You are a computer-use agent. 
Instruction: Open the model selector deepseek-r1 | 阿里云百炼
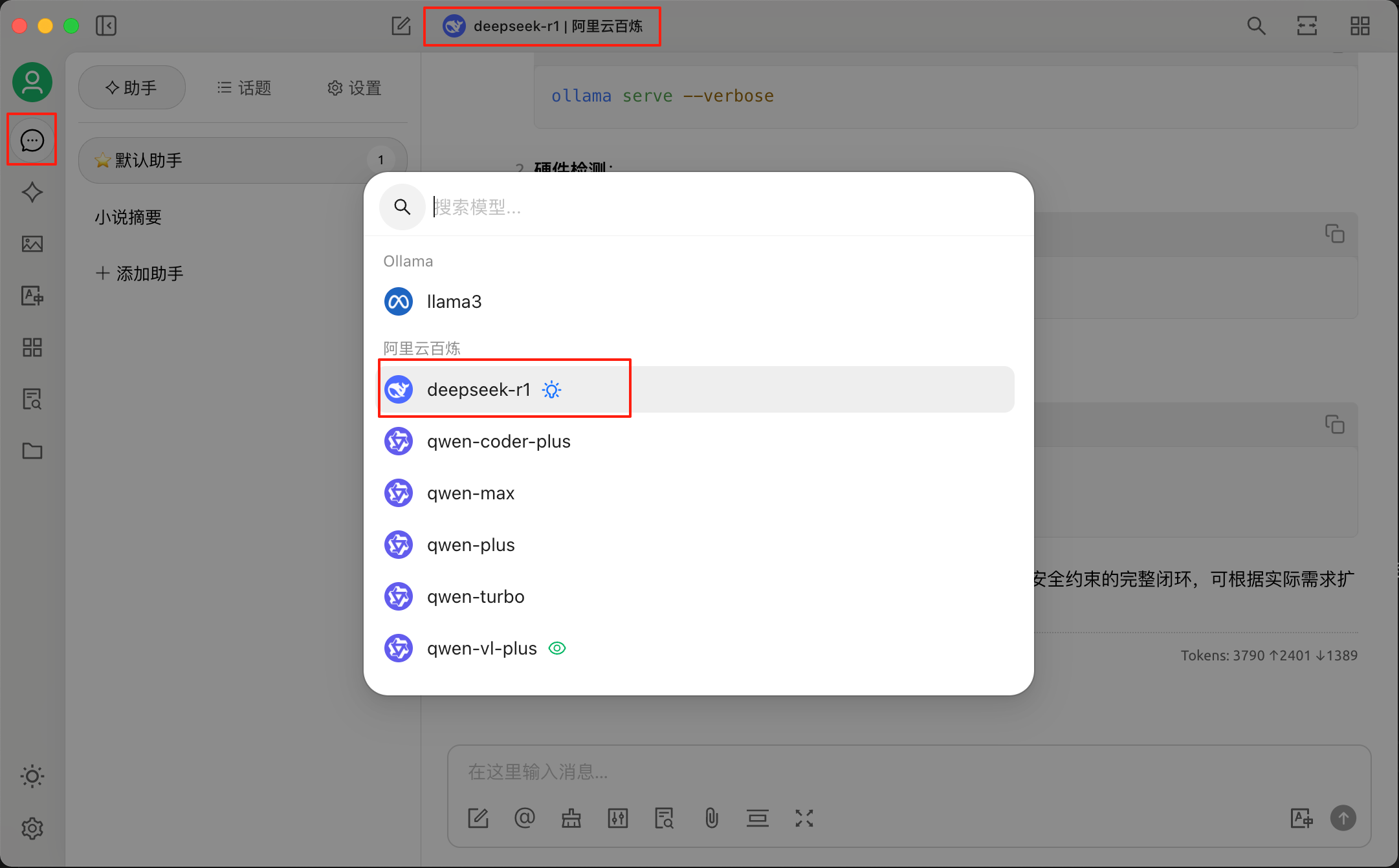coord(542,26)
